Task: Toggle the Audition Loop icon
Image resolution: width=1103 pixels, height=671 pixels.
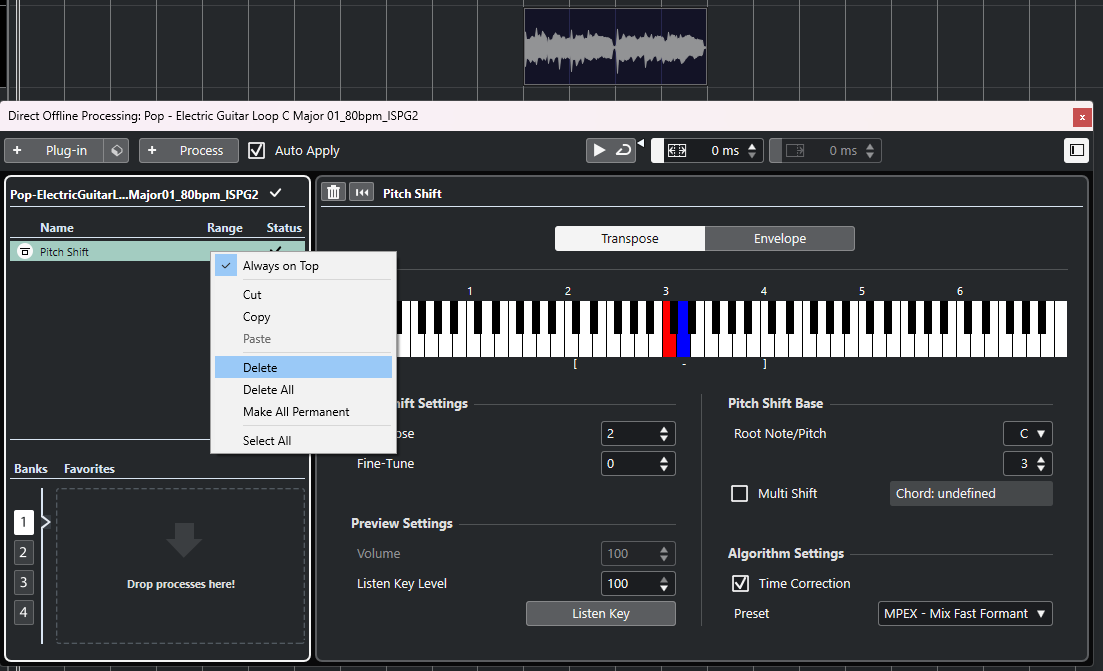Action: pos(623,150)
